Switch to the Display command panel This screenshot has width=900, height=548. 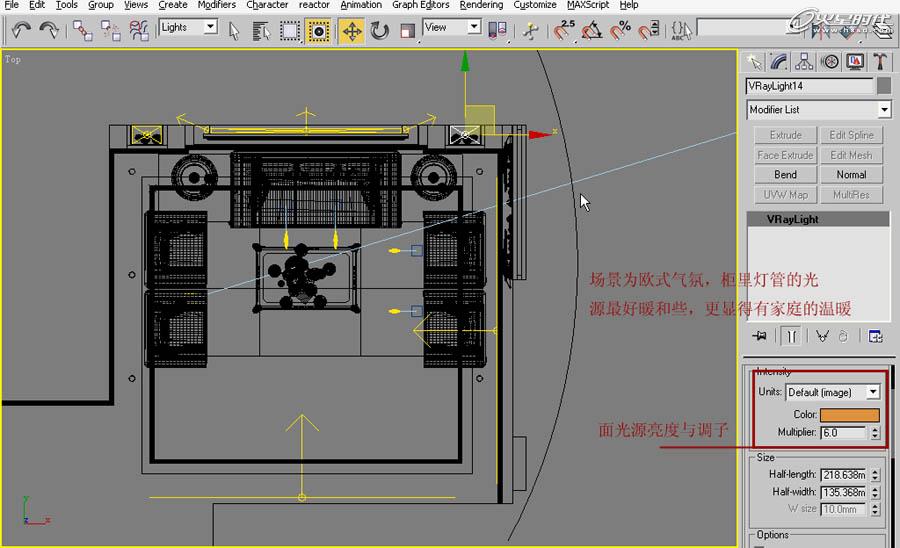[855, 61]
